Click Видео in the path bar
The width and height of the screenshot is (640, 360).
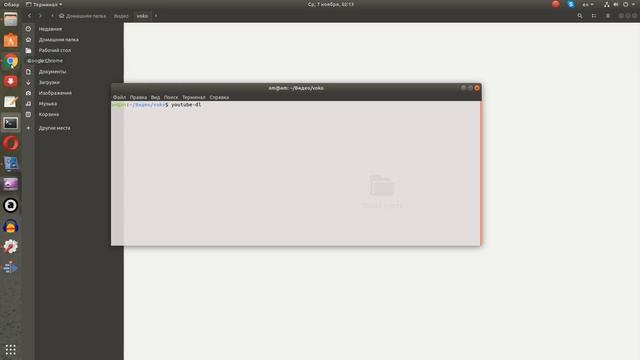click(121, 16)
